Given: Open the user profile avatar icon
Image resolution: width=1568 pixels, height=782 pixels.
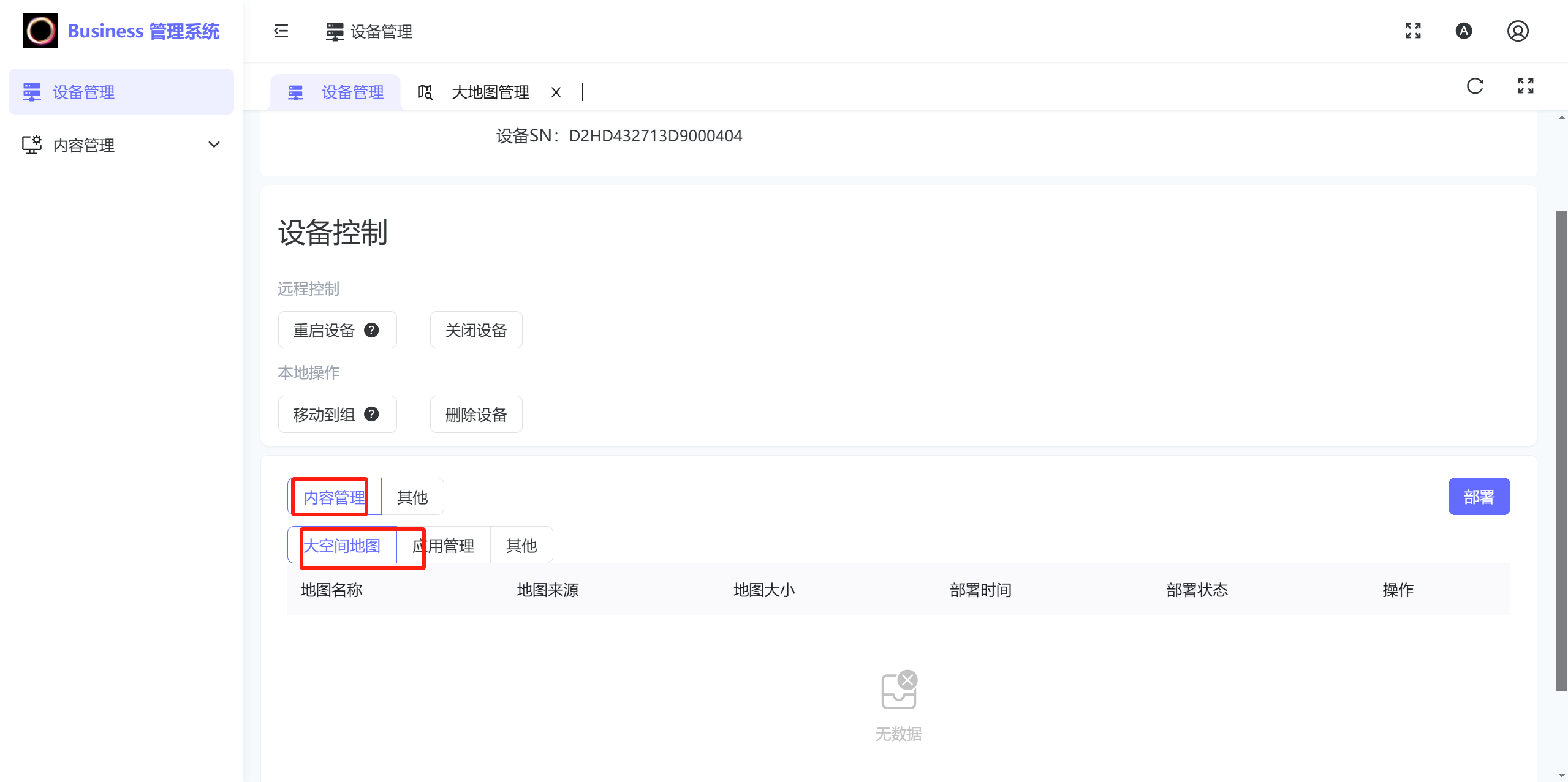Looking at the screenshot, I should point(1517,31).
